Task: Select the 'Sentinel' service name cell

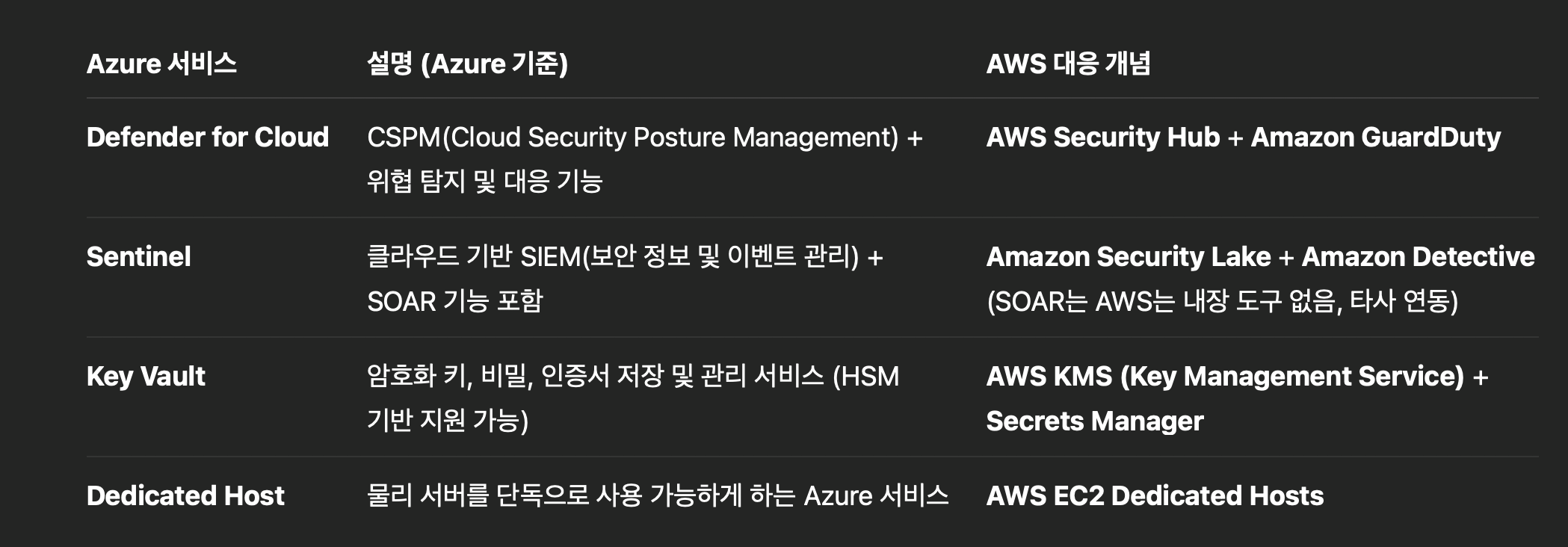Action: 138,256
